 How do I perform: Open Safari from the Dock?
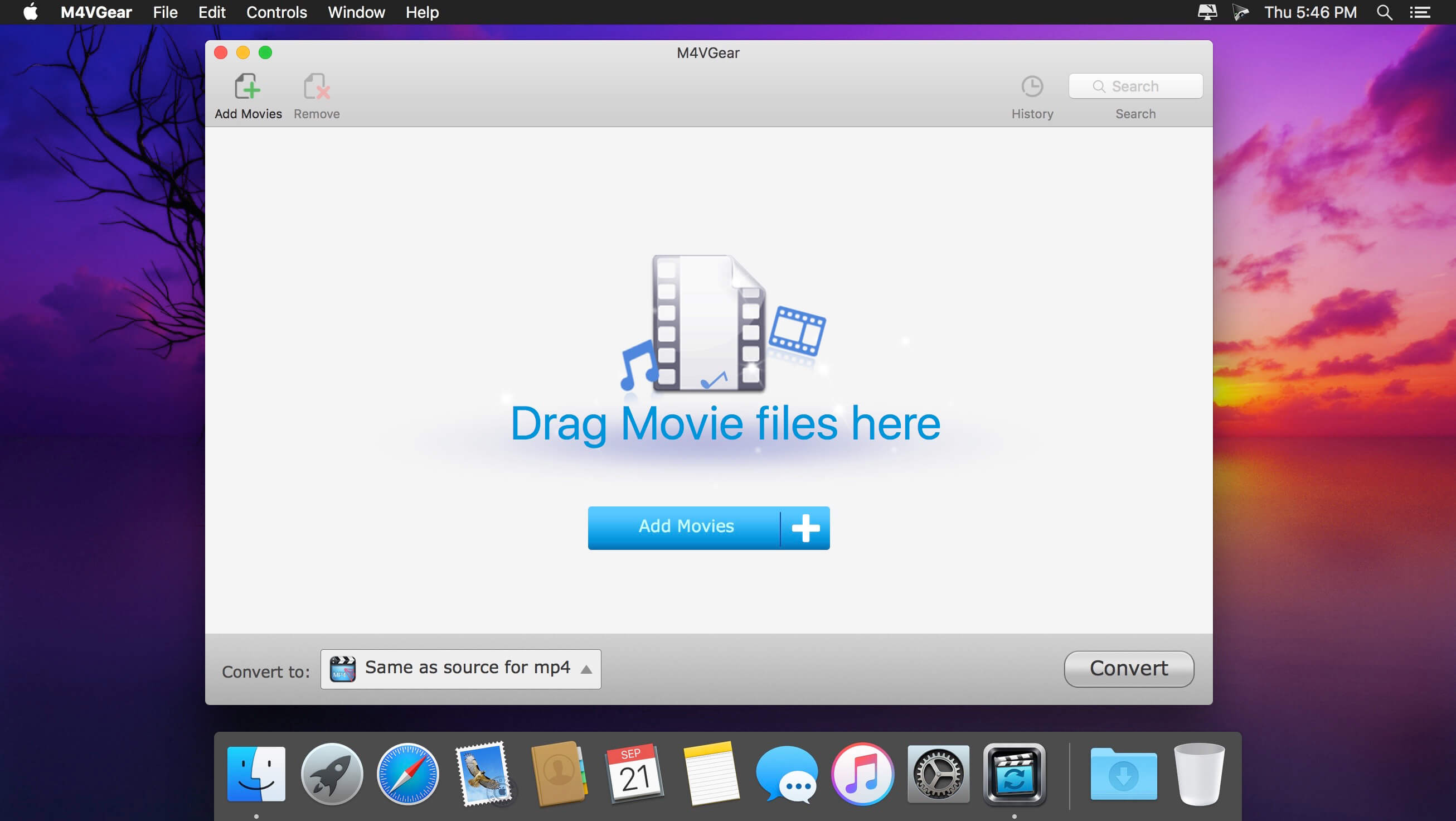407,774
